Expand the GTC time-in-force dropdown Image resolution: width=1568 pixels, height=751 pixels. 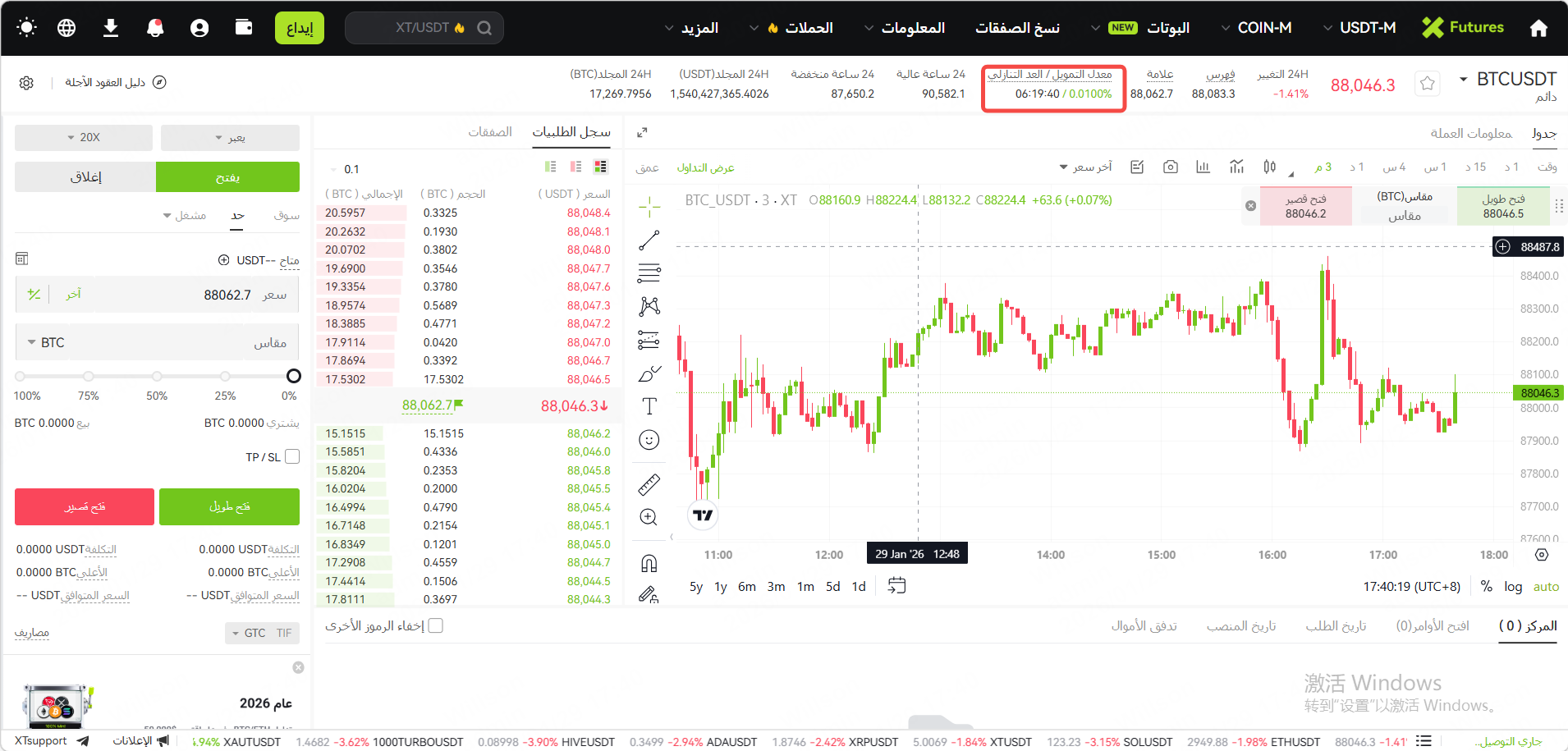262,634
